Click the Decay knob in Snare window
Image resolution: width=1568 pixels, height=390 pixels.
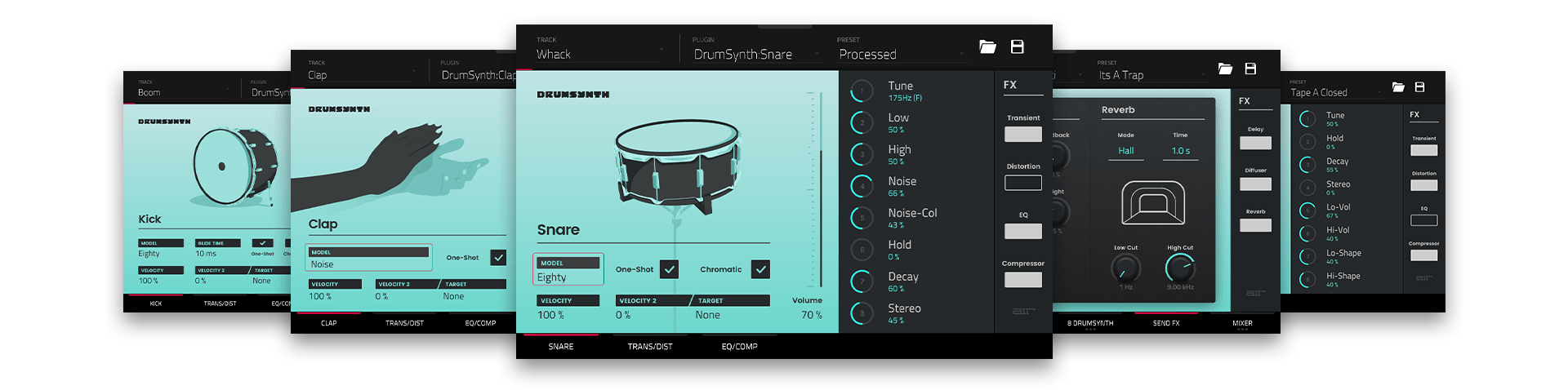pos(862,281)
